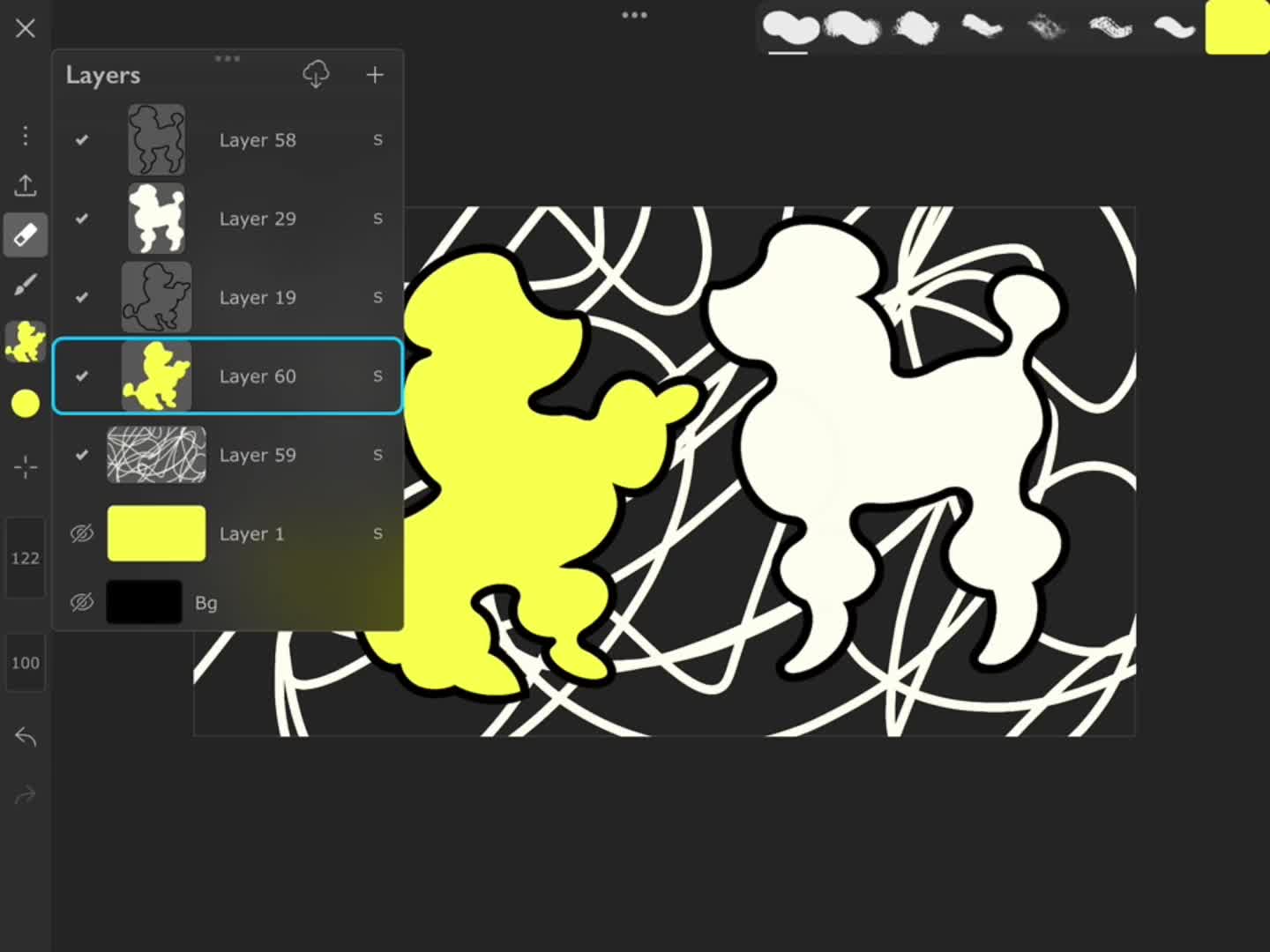1270x952 pixels.
Task: Select the Layer 29 white poodle thumbnail
Action: click(x=157, y=219)
